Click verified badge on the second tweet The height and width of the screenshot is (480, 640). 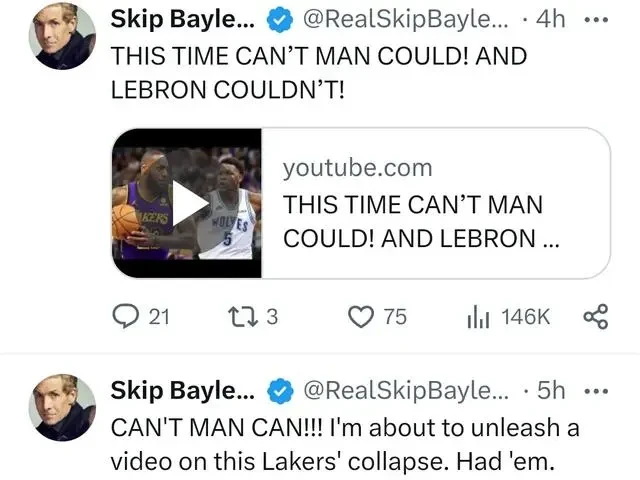[280, 391]
